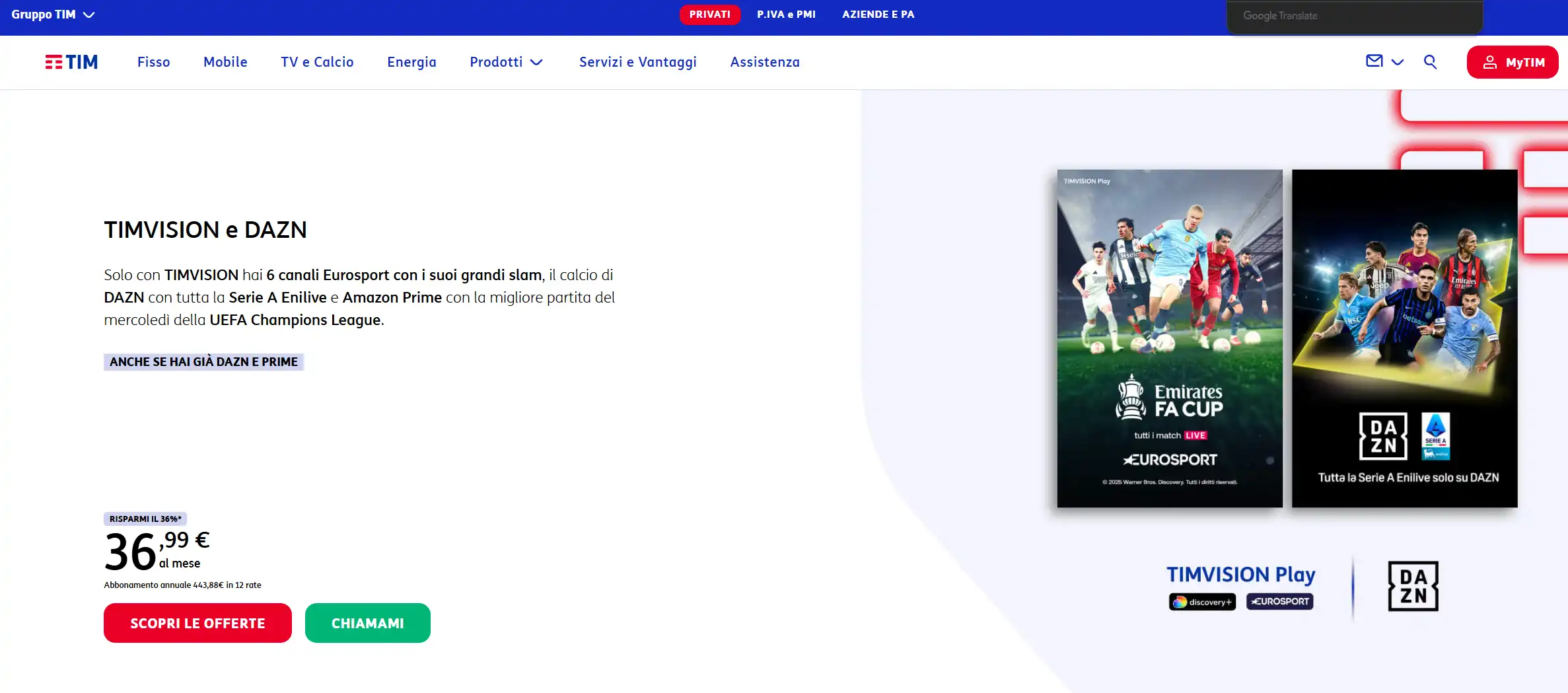Click the discovery+ logo badge
Image resolution: width=1568 pixels, height=693 pixels.
(1202, 602)
